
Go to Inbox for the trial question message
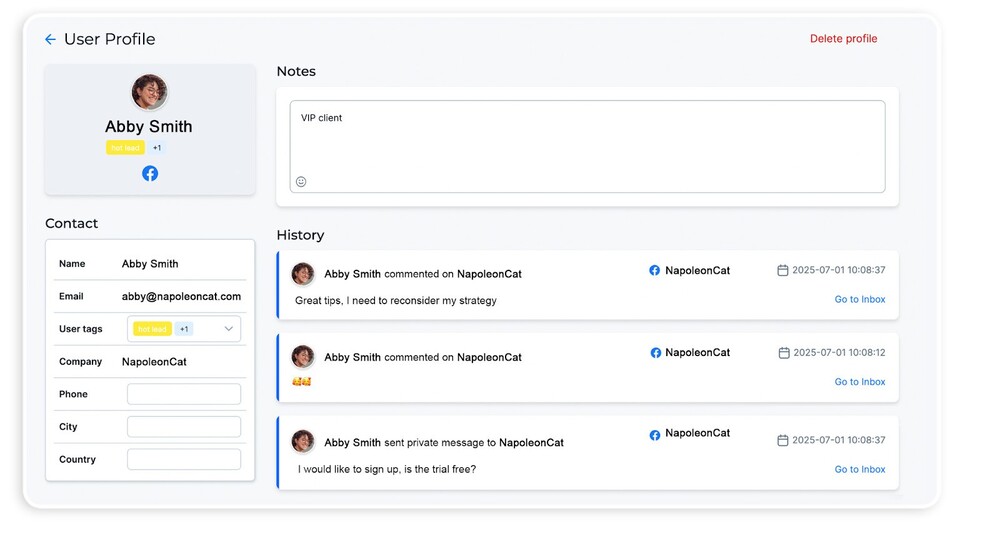[x=860, y=470]
